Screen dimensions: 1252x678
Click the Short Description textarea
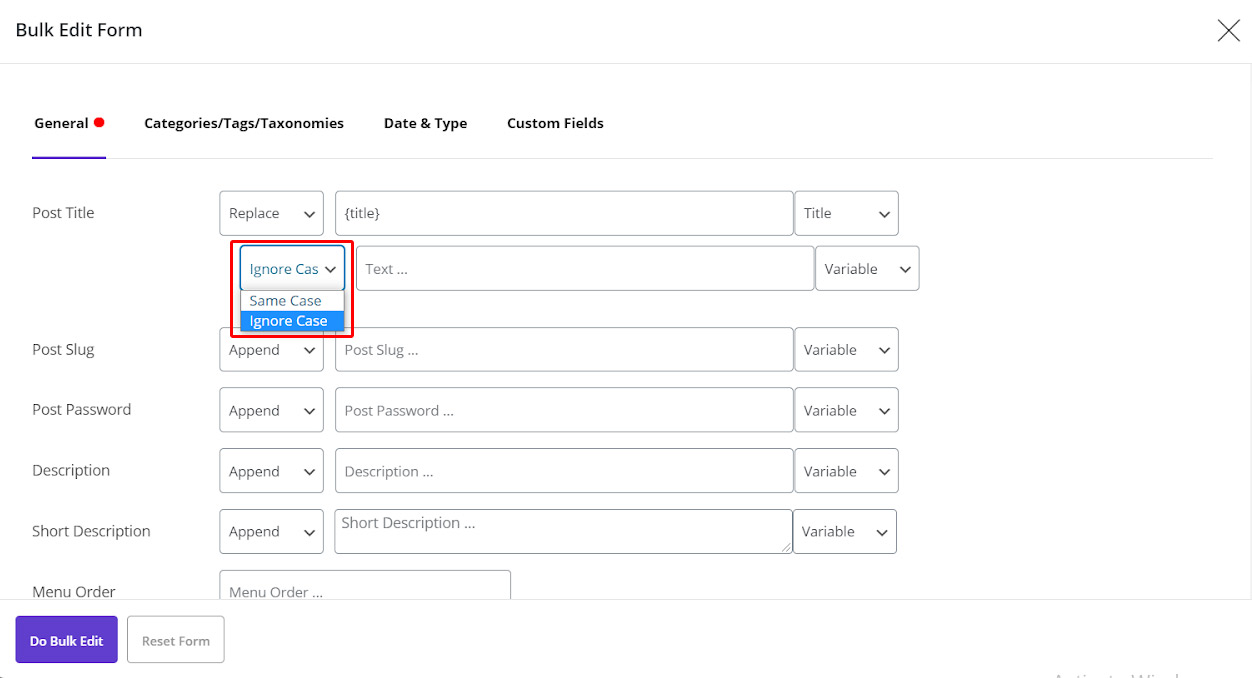pyautogui.click(x=564, y=531)
